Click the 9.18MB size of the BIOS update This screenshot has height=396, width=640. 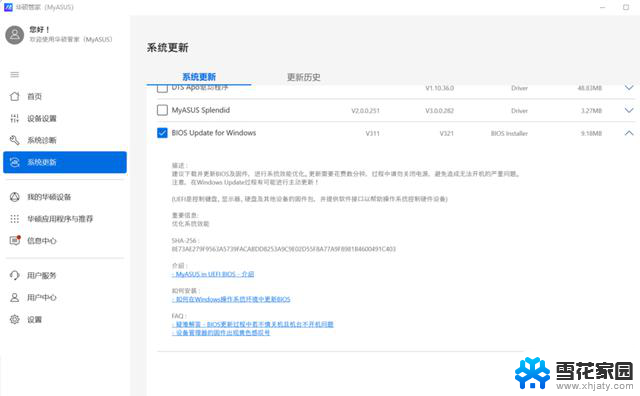coord(591,133)
